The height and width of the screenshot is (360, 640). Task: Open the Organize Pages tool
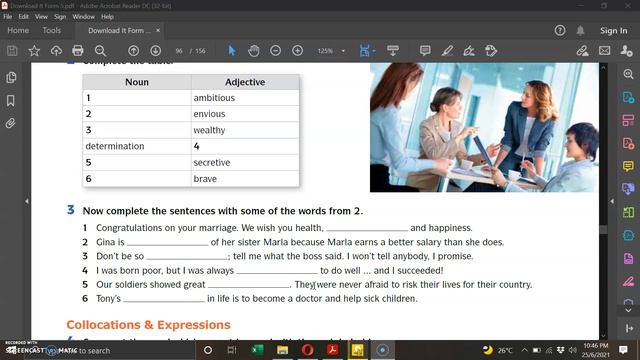point(628,120)
